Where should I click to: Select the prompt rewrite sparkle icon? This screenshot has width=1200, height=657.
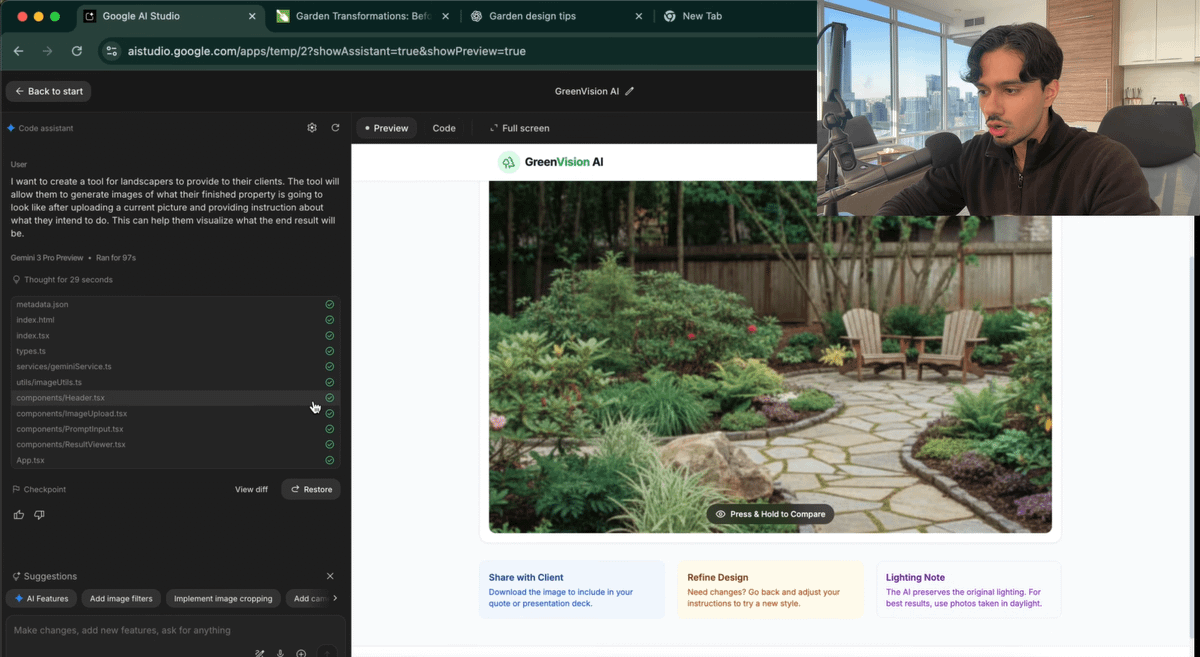[x=259, y=654]
